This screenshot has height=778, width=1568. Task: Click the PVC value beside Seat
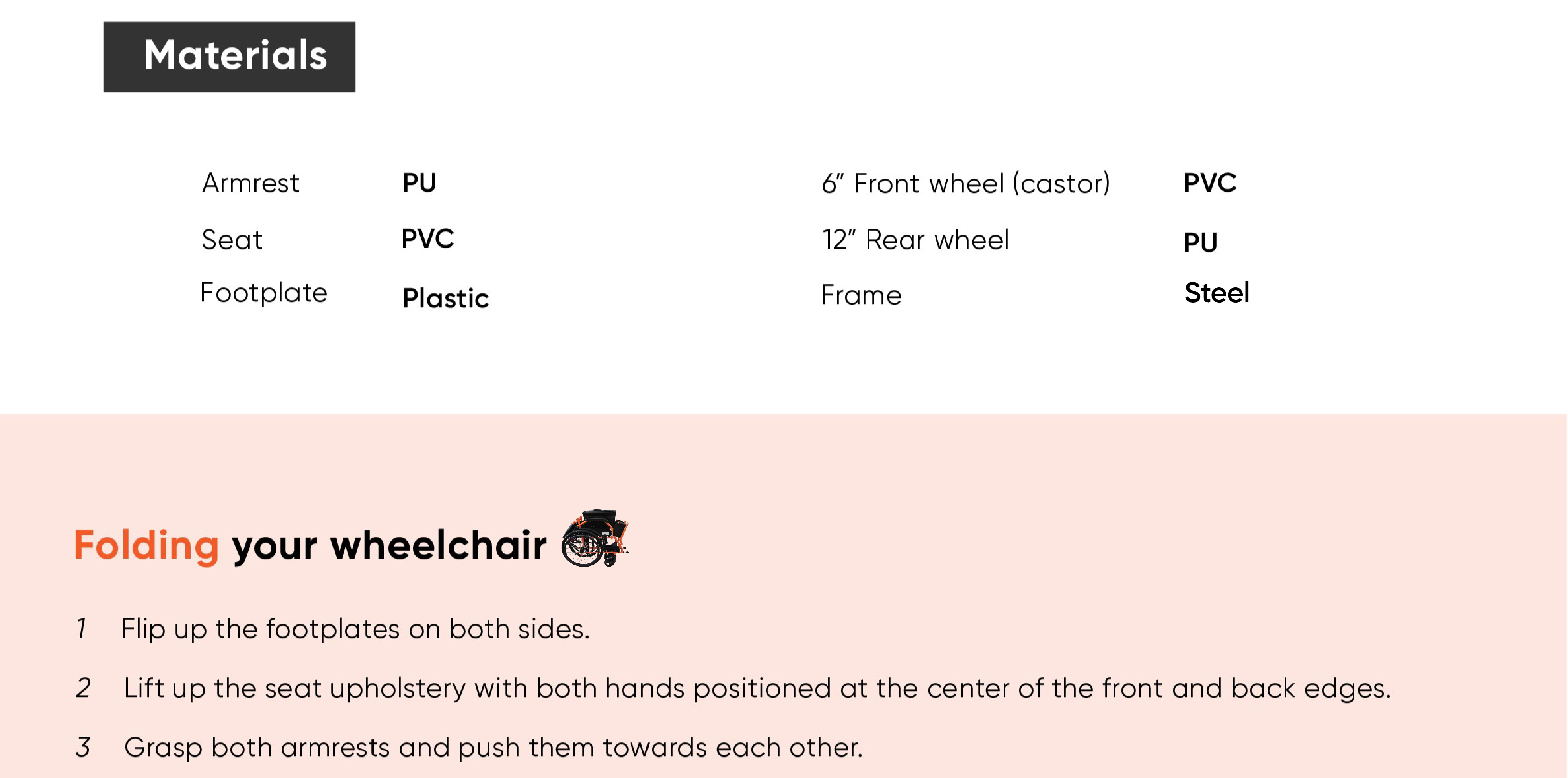pyautogui.click(x=428, y=238)
